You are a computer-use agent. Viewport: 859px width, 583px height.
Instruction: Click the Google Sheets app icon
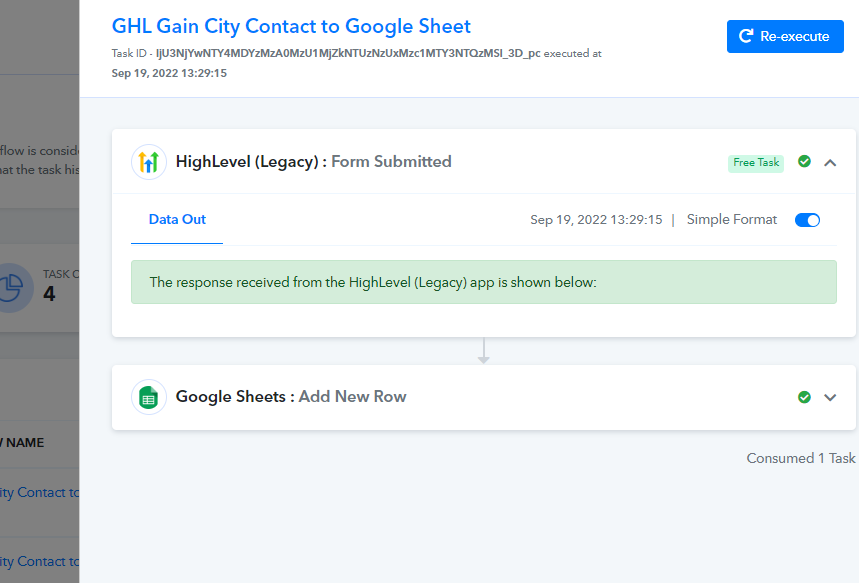click(149, 397)
